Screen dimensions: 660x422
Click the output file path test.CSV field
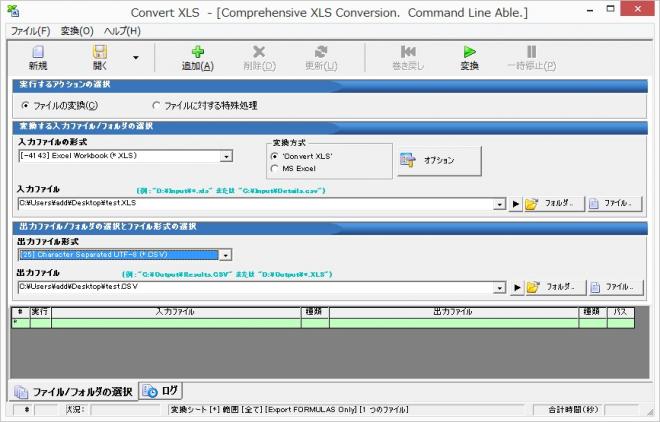(256, 287)
